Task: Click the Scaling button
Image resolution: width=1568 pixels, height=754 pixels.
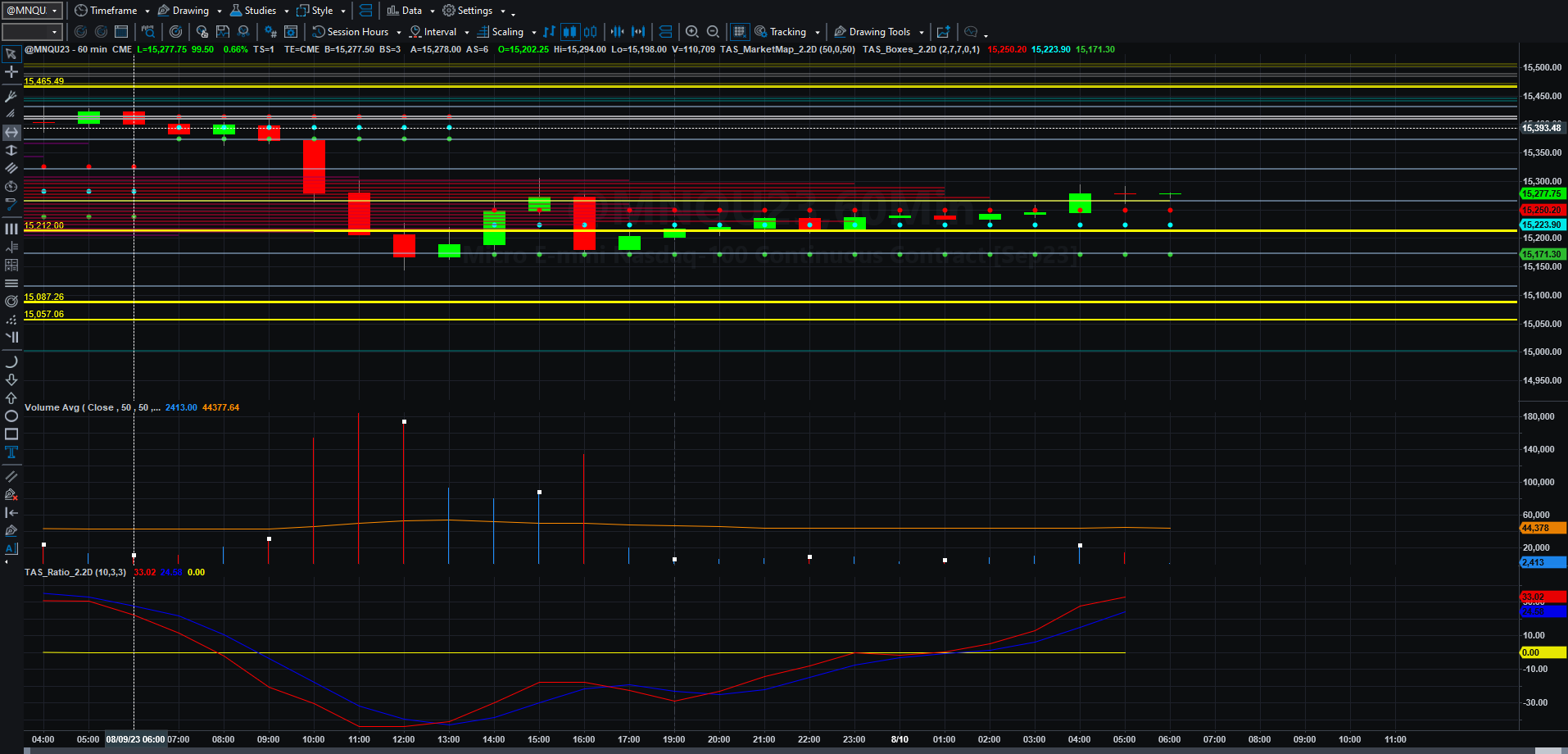Action: tap(506, 32)
